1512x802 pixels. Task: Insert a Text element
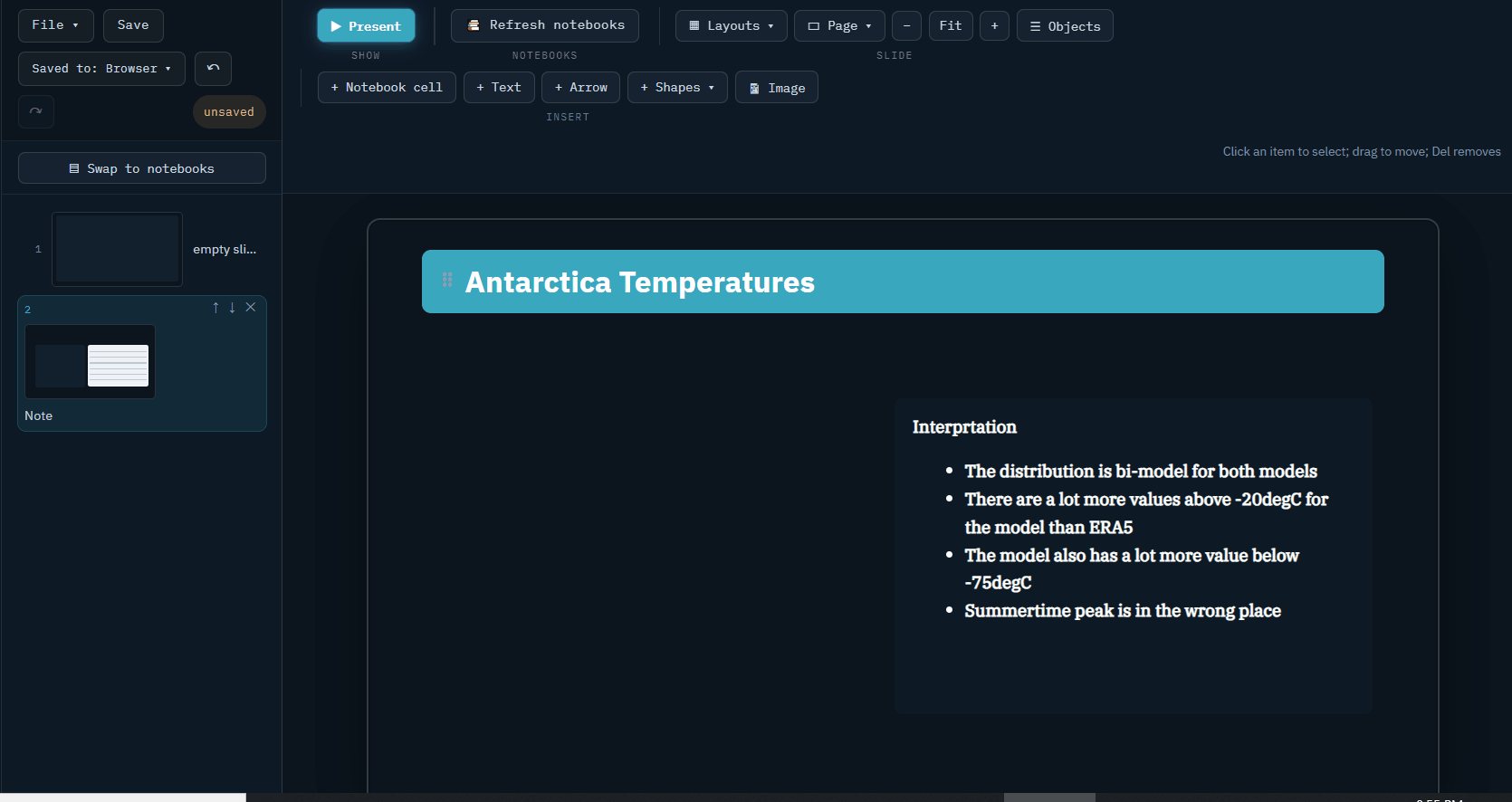click(499, 88)
